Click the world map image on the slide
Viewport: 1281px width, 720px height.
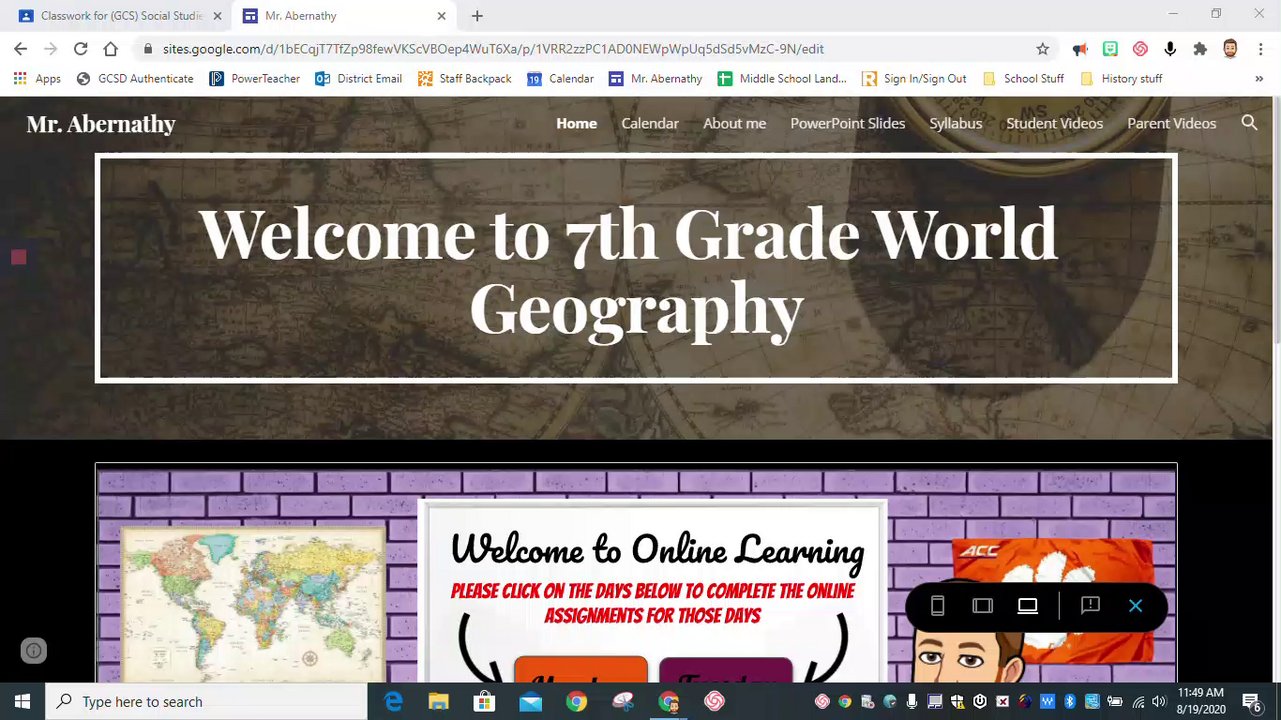(253, 605)
